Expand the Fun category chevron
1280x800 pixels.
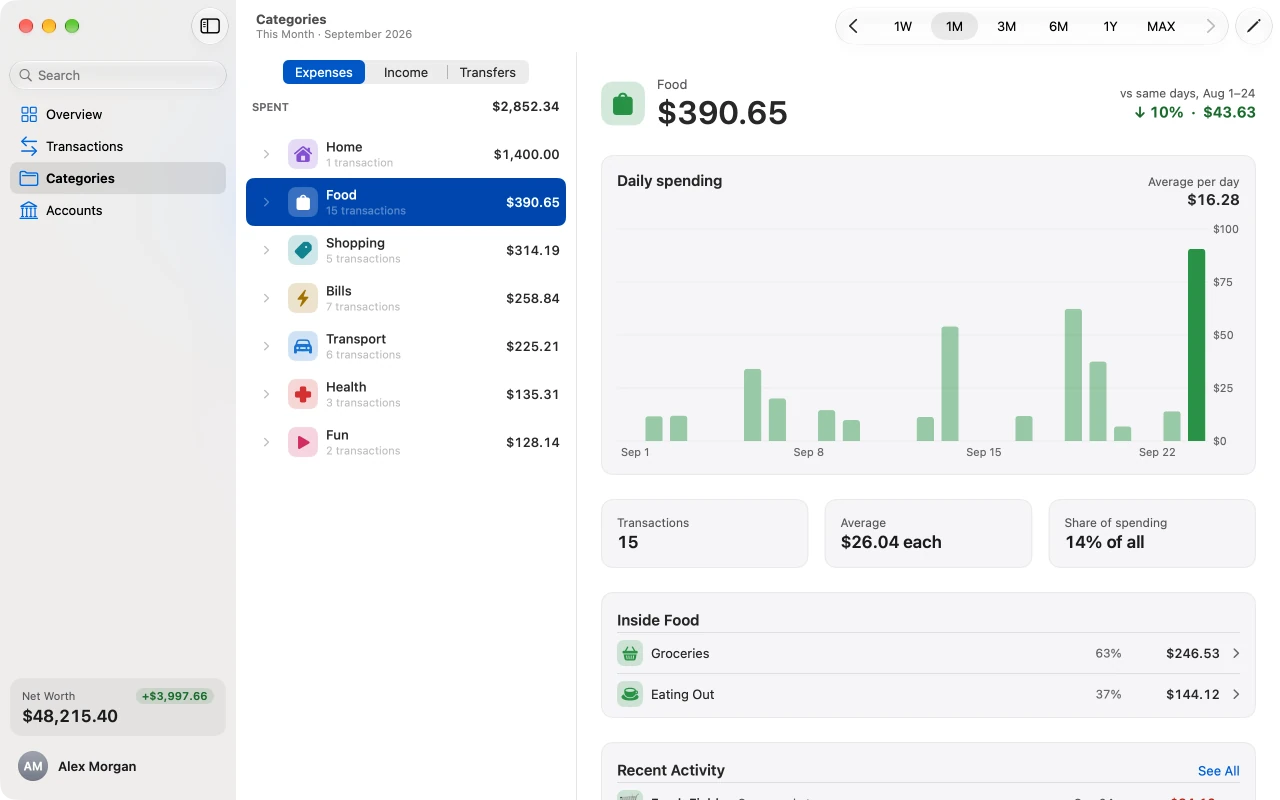point(266,442)
